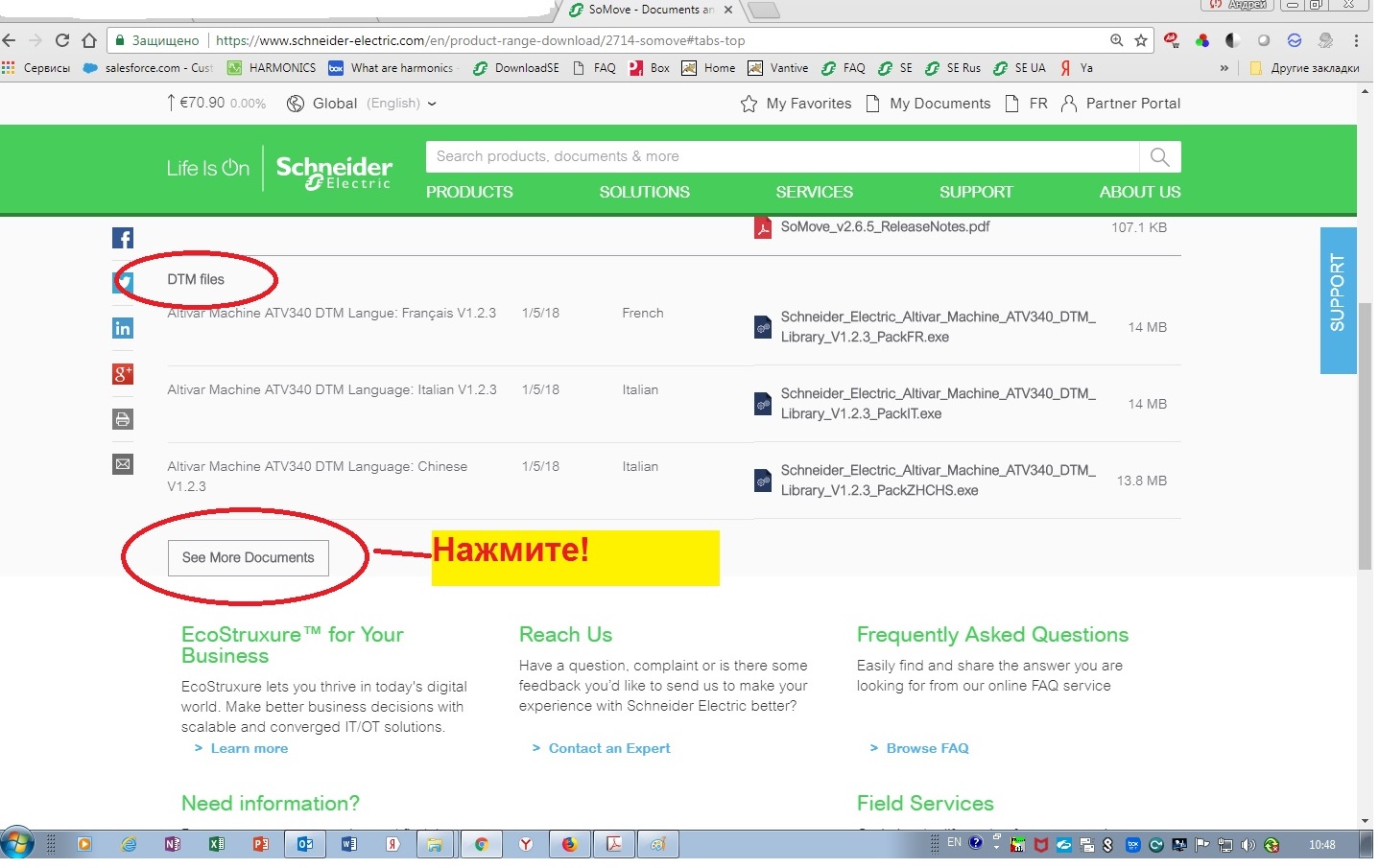The width and height of the screenshot is (1379, 868).
Task: Open ABOUT US menu
Action: click(x=1140, y=192)
